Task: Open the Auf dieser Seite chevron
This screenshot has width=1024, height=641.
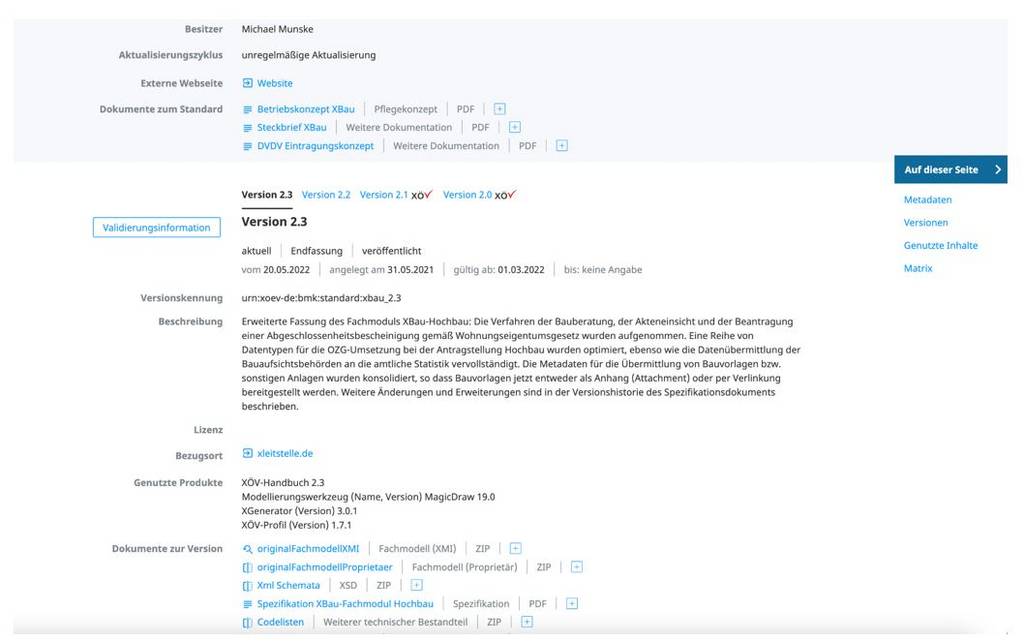Action: [1000, 169]
